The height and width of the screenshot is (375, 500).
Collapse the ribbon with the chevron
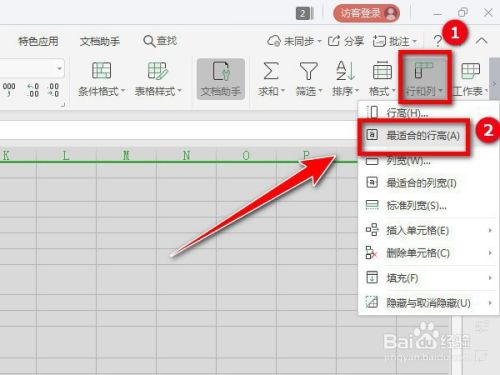(x=481, y=41)
